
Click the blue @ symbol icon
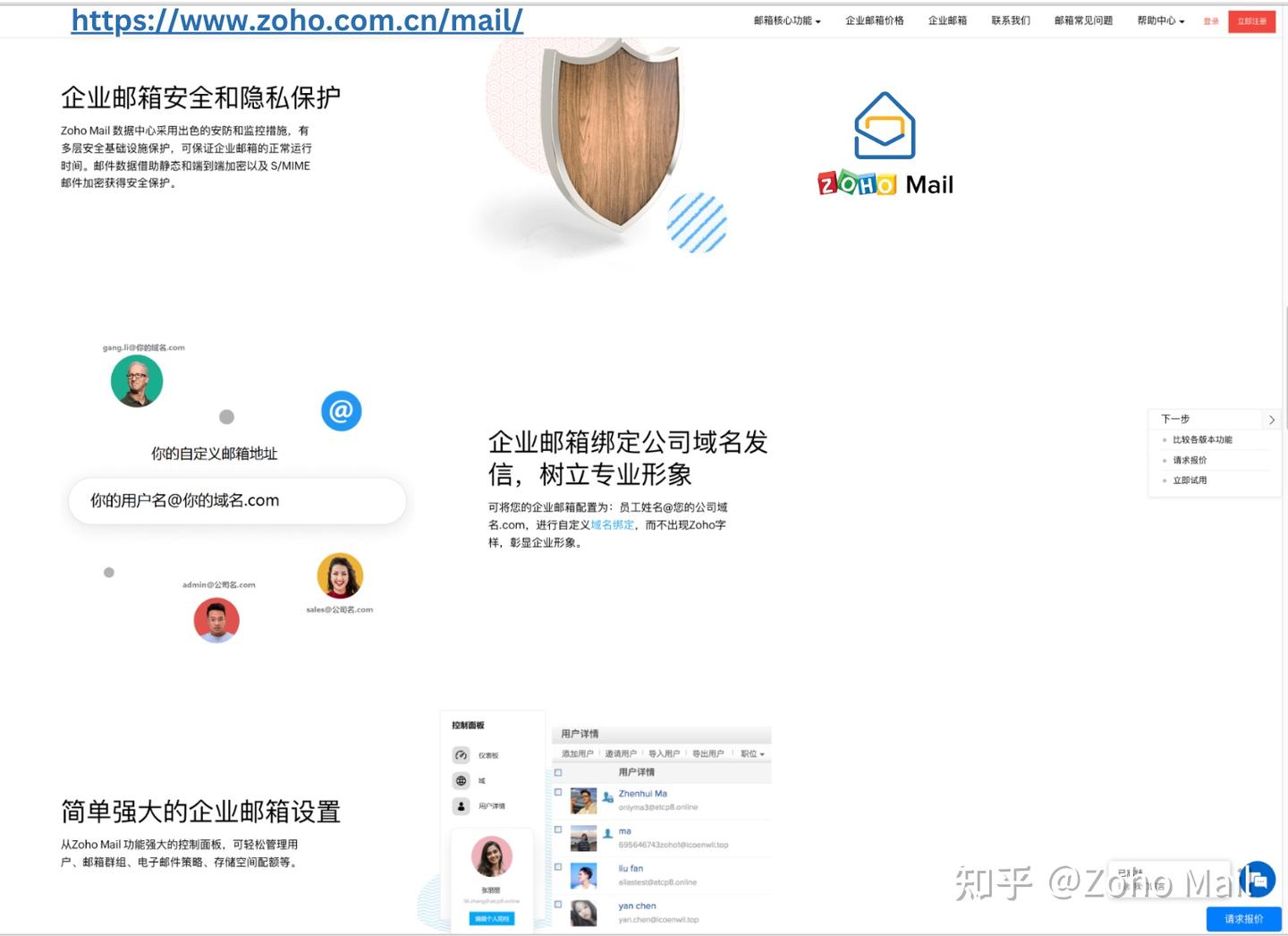341,411
